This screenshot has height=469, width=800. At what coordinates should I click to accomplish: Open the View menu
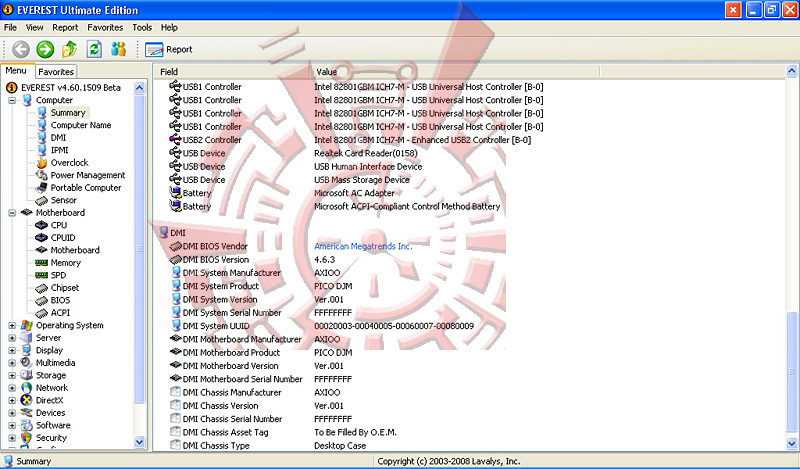point(35,28)
